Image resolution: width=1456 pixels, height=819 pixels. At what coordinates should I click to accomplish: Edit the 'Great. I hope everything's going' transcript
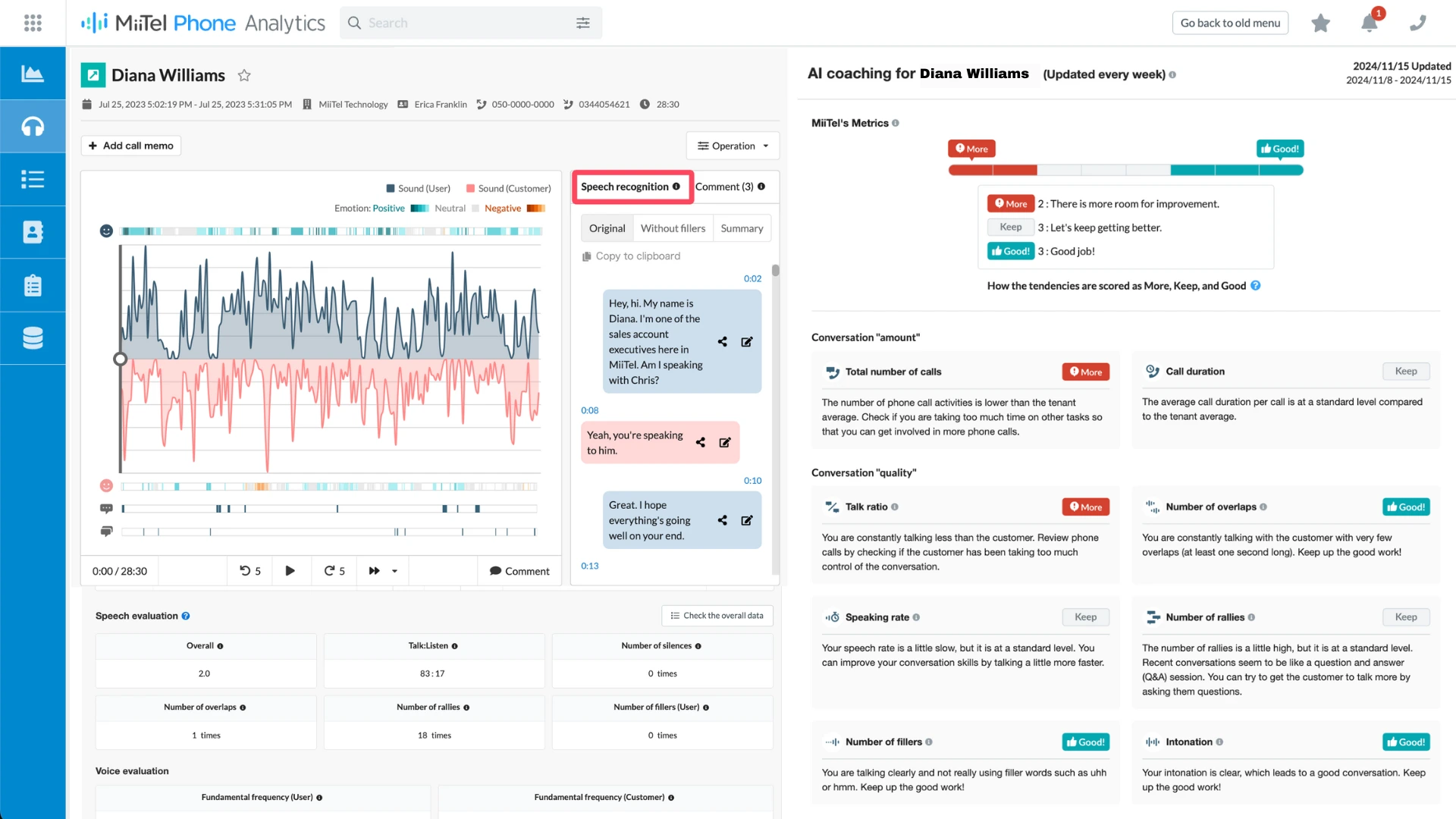(747, 520)
